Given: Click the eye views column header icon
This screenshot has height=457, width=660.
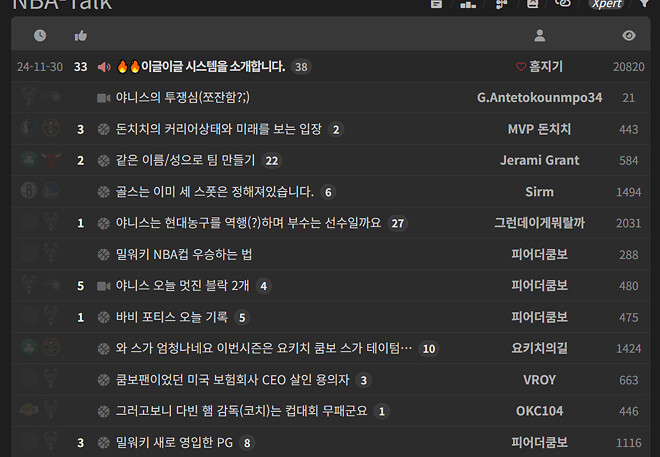Looking at the screenshot, I should tap(629, 35).
